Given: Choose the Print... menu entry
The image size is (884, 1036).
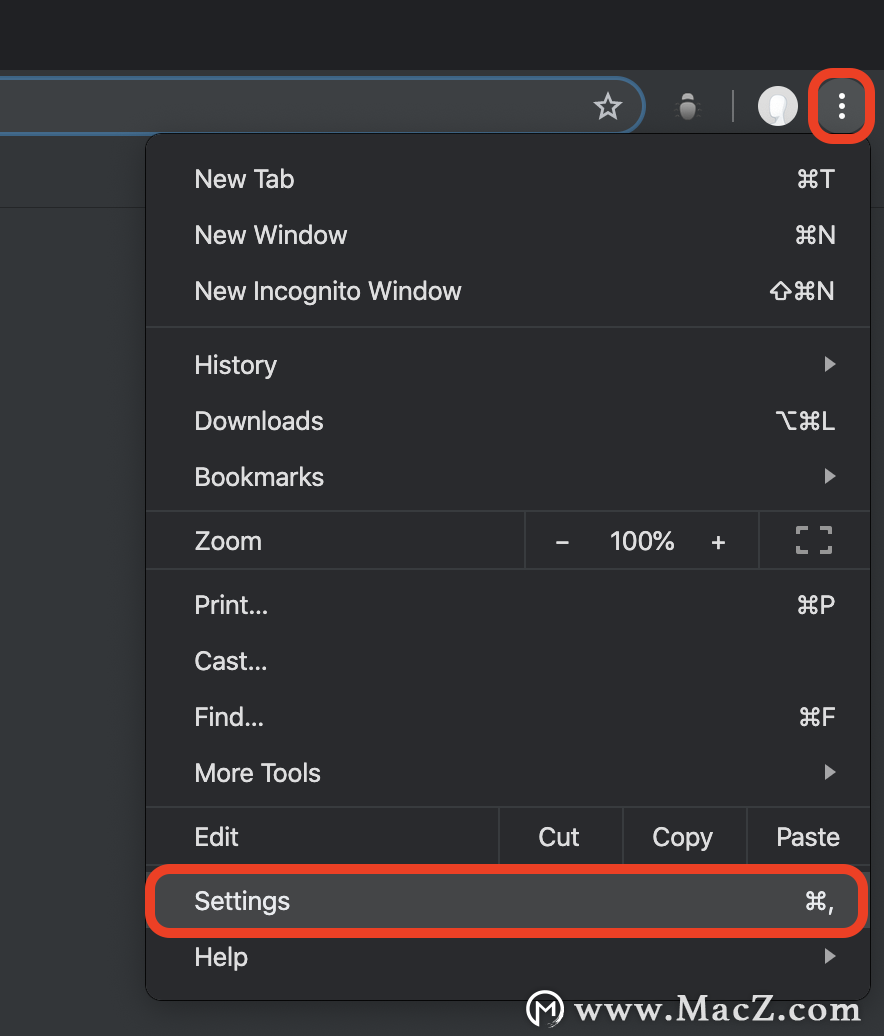Looking at the screenshot, I should click(x=507, y=605).
